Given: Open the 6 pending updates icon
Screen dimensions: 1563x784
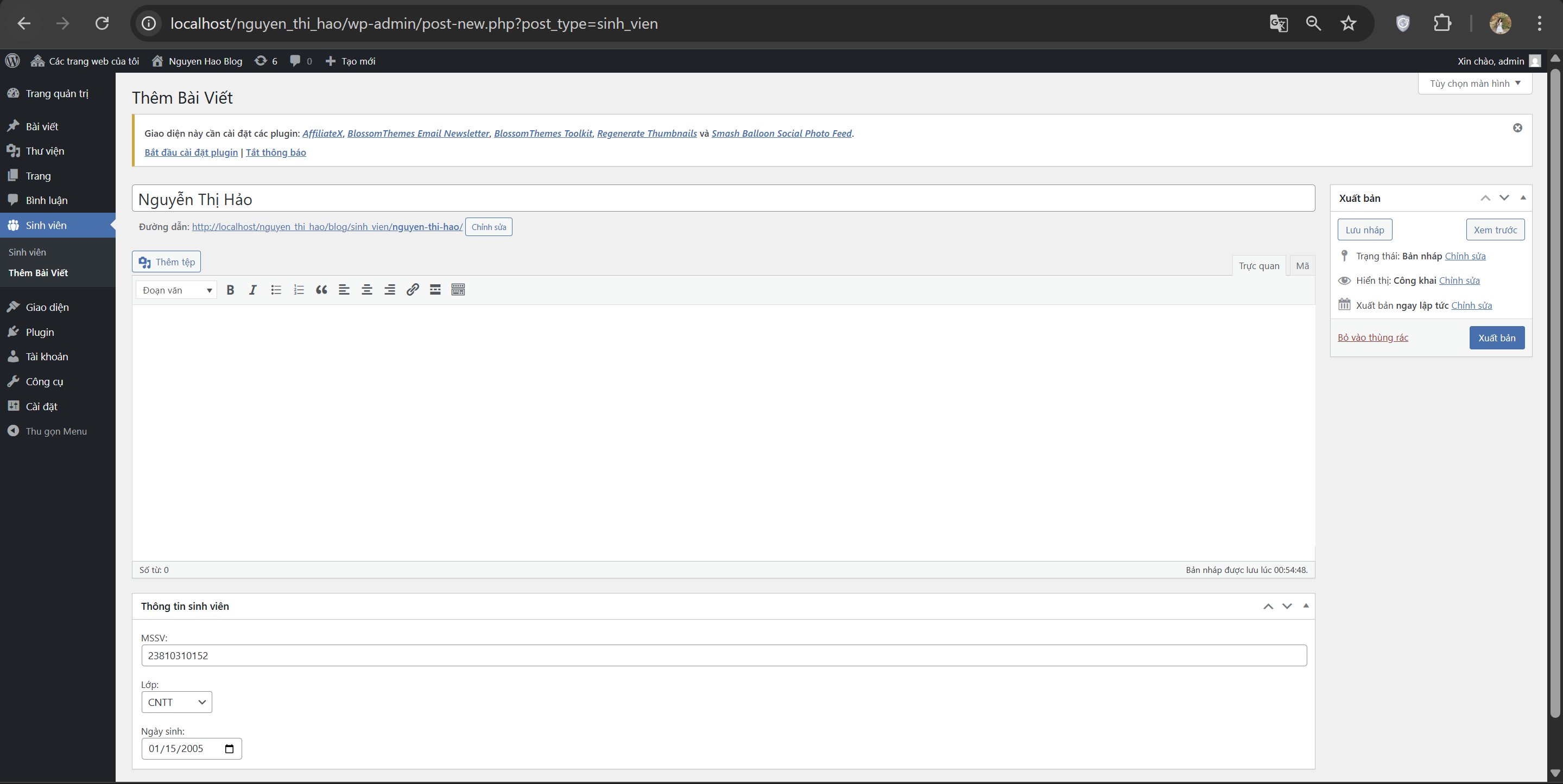Looking at the screenshot, I should (x=266, y=61).
